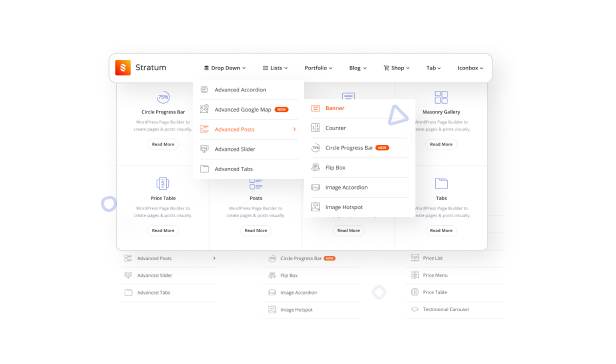Click Image Accordion icon in submenu
The height and width of the screenshot is (364, 616).
[x=315, y=187]
